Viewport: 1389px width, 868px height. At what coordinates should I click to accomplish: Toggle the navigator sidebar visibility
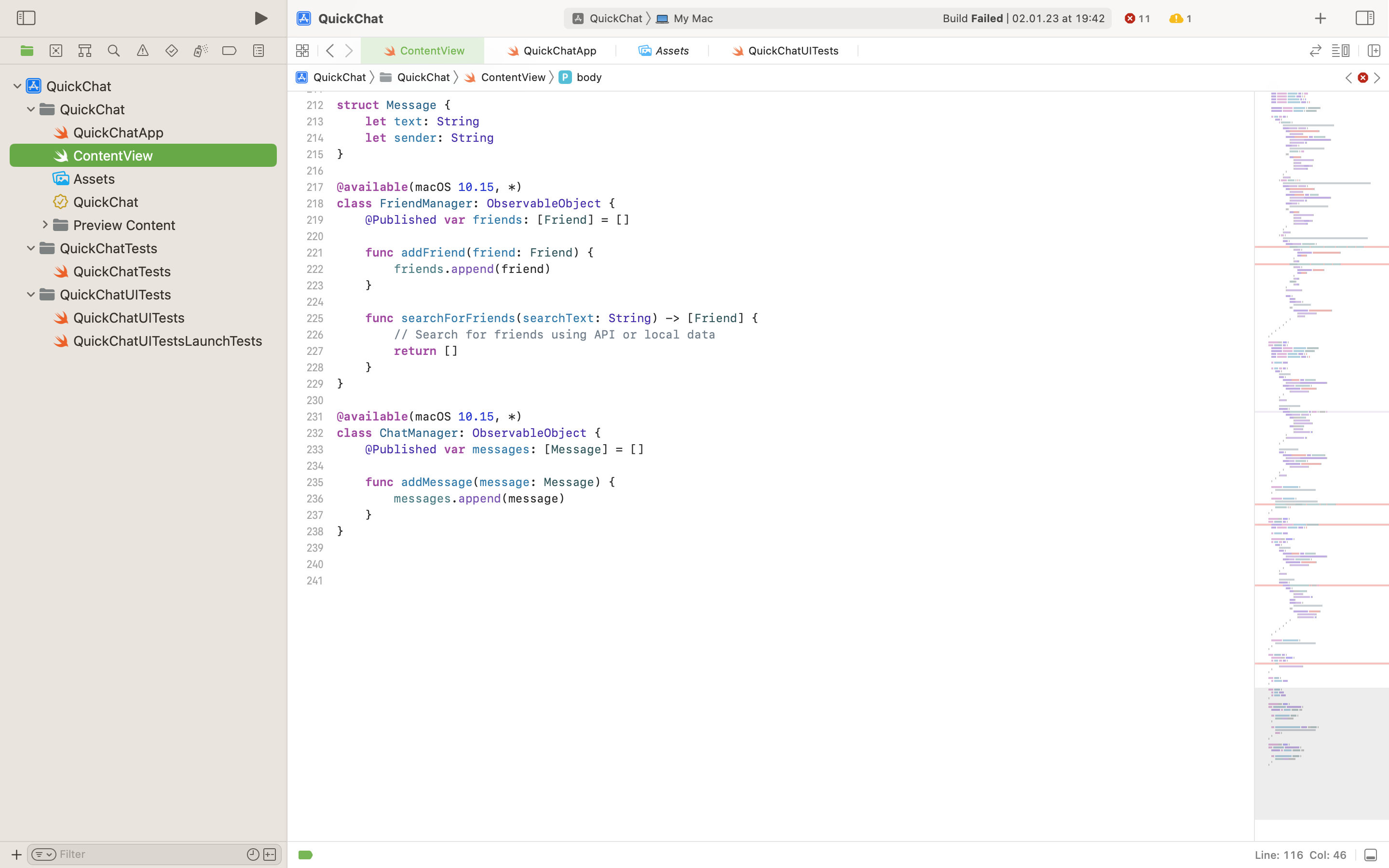coord(26,18)
